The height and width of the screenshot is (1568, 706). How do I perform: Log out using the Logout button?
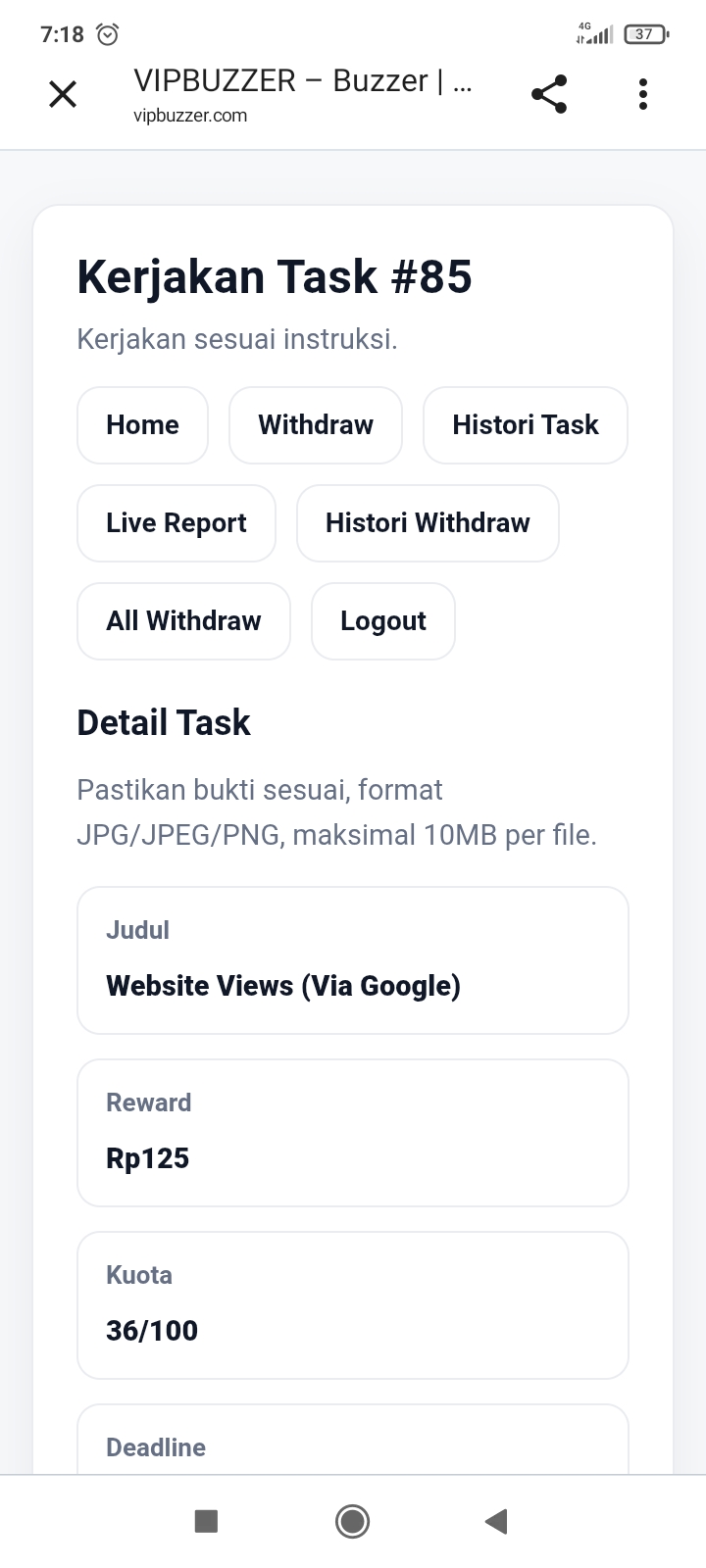[383, 621]
